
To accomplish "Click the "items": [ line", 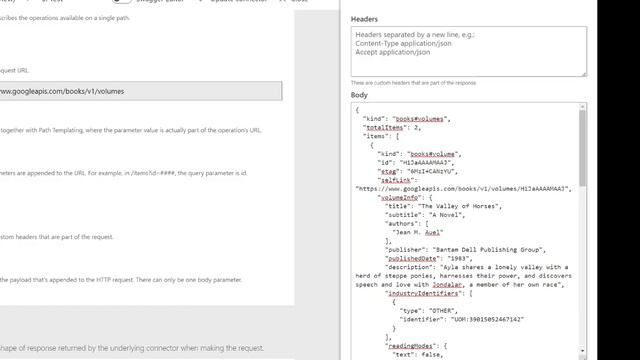I will pyautogui.click(x=381, y=136).
